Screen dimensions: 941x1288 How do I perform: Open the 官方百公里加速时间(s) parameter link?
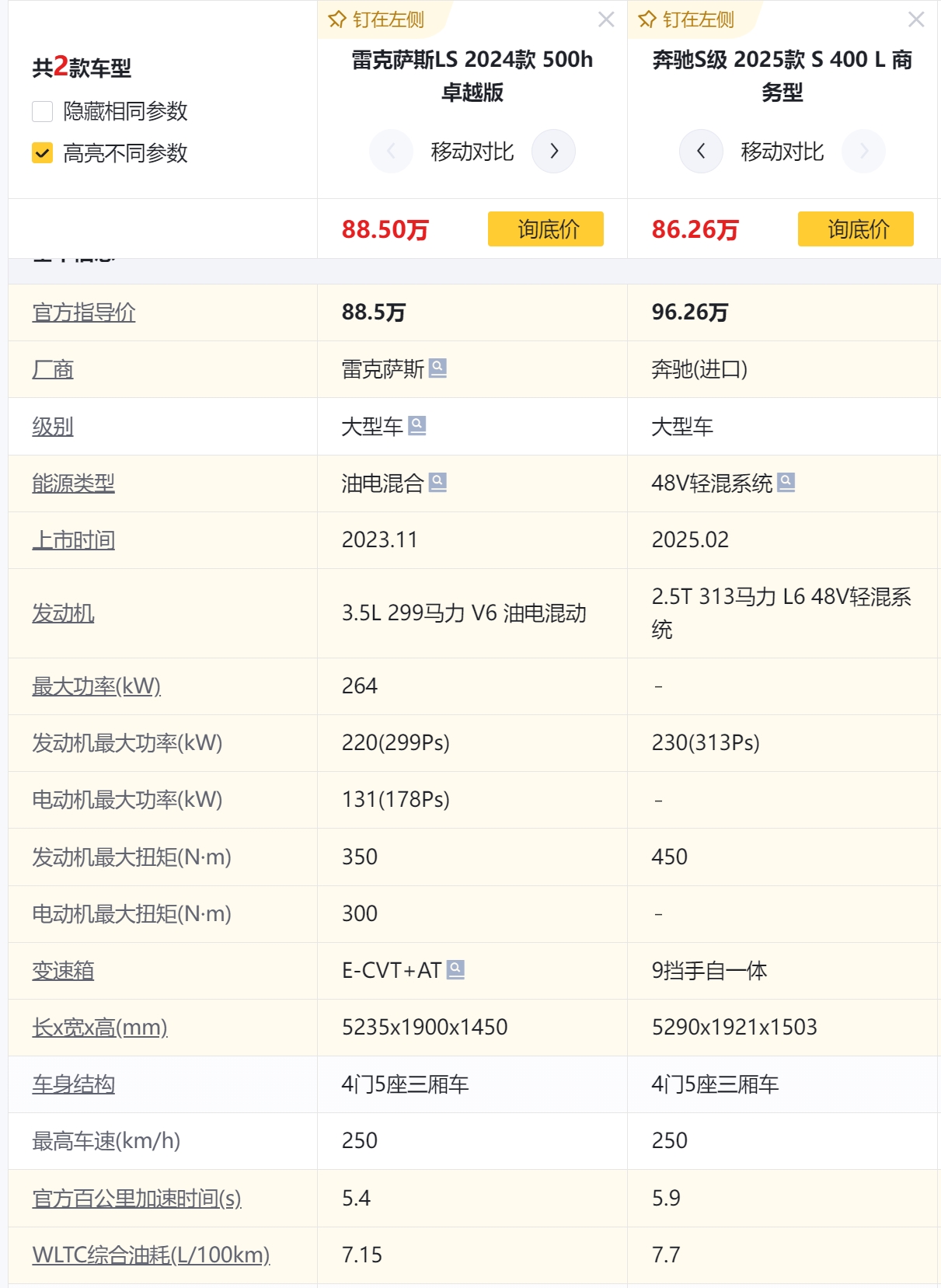(137, 1199)
